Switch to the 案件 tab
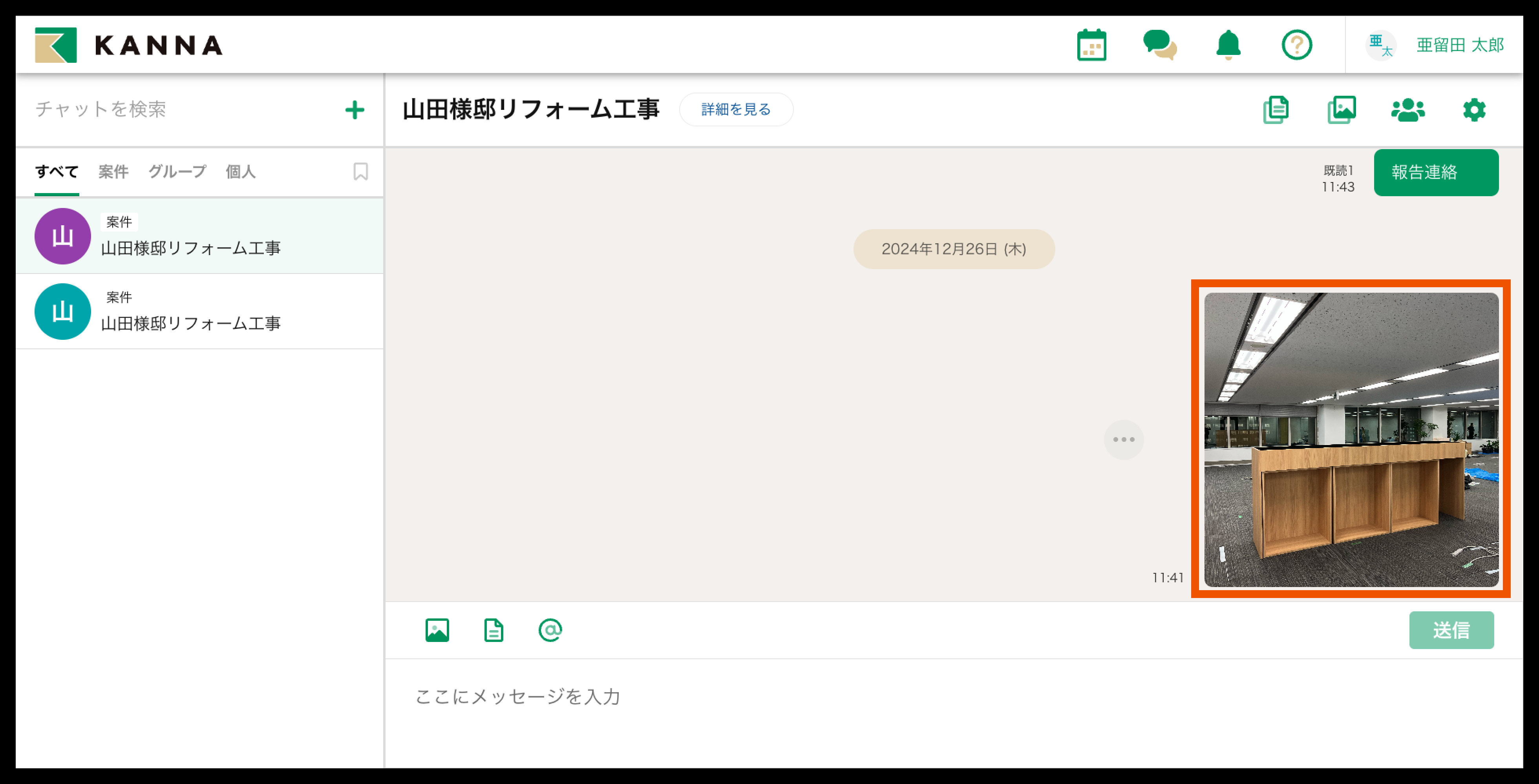Viewport: 1539px width, 784px height. pos(113,172)
